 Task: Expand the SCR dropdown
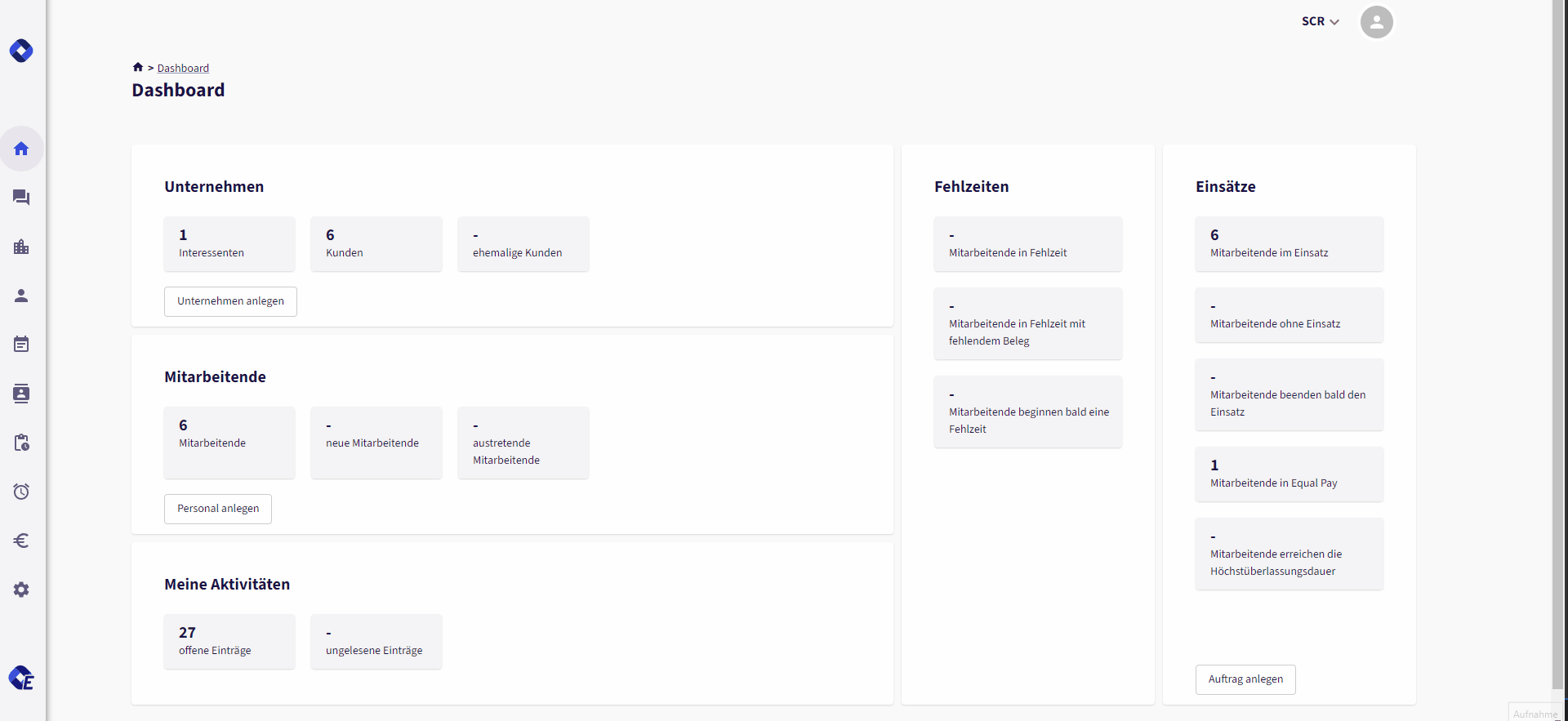1320,21
